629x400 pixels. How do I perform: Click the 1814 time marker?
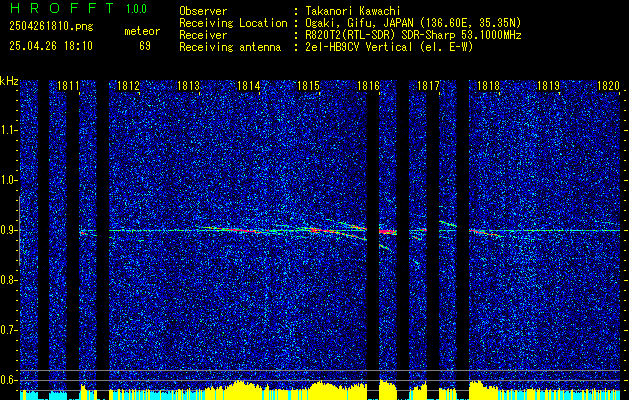pyautogui.click(x=248, y=86)
